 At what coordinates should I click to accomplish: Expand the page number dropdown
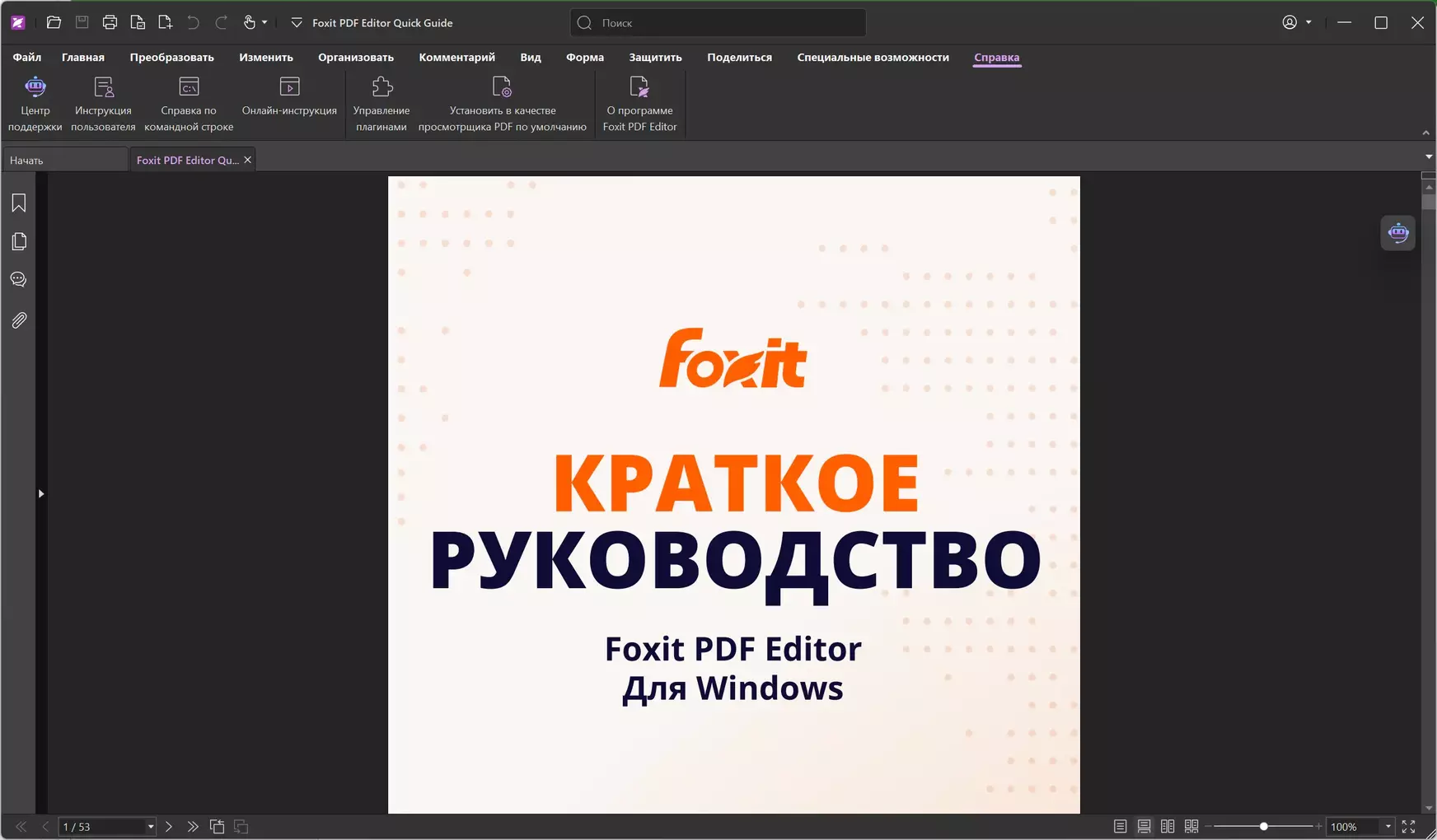coord(151,826)
